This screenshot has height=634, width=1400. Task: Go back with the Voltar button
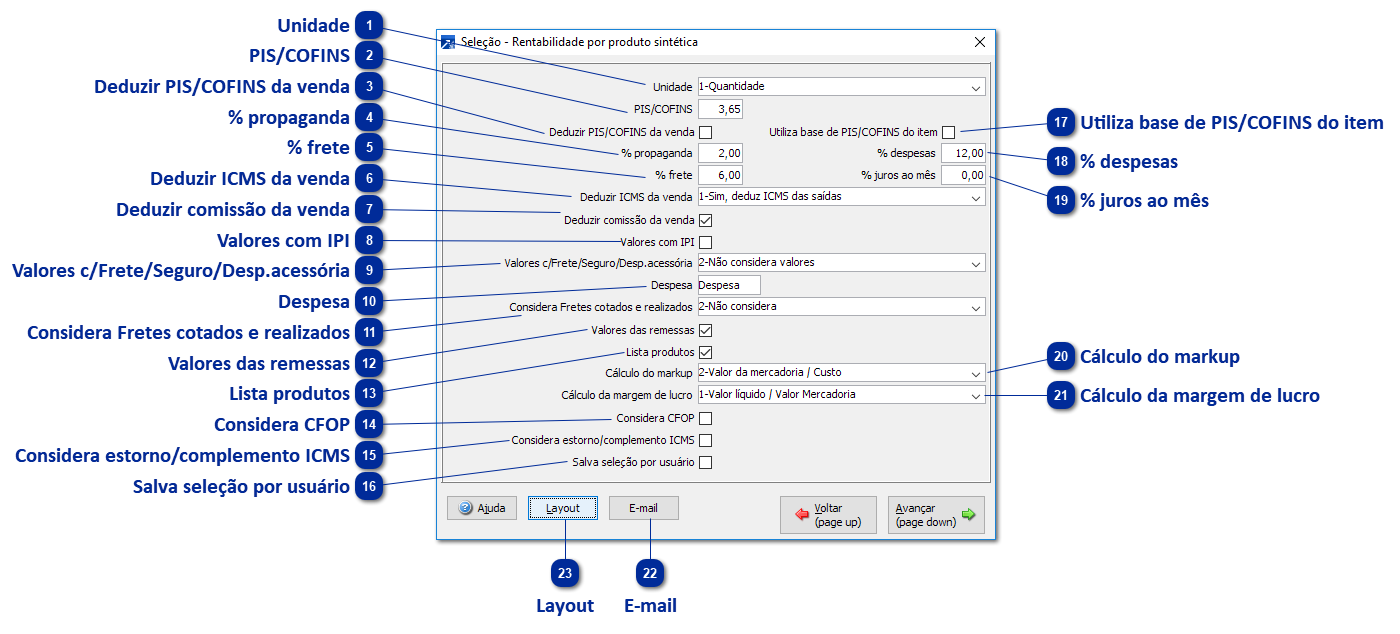(828, 515)
